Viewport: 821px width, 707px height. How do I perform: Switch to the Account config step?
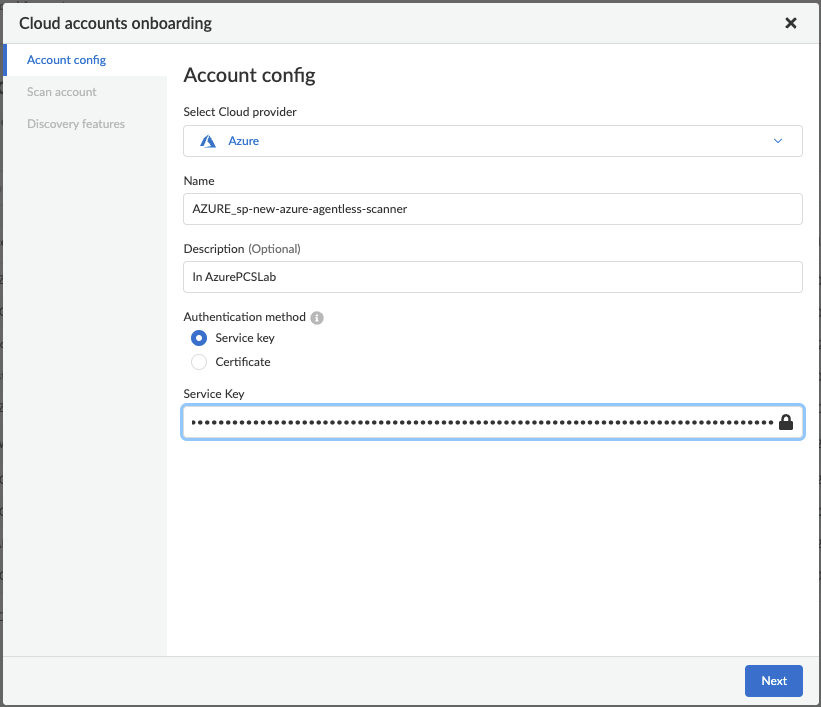tap(67, 60)
